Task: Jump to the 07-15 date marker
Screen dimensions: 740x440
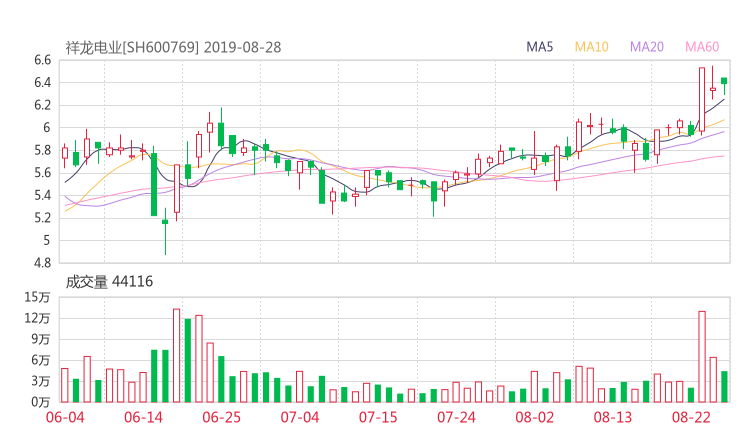Action: point(380,416)
